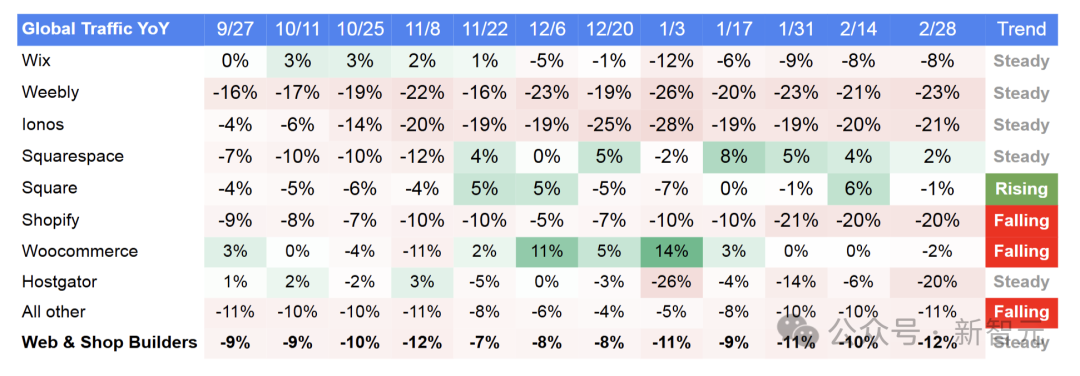1080x376 pixels.
Task: Click the Global Traffic YoY header cell
Action: pos(111,30)
